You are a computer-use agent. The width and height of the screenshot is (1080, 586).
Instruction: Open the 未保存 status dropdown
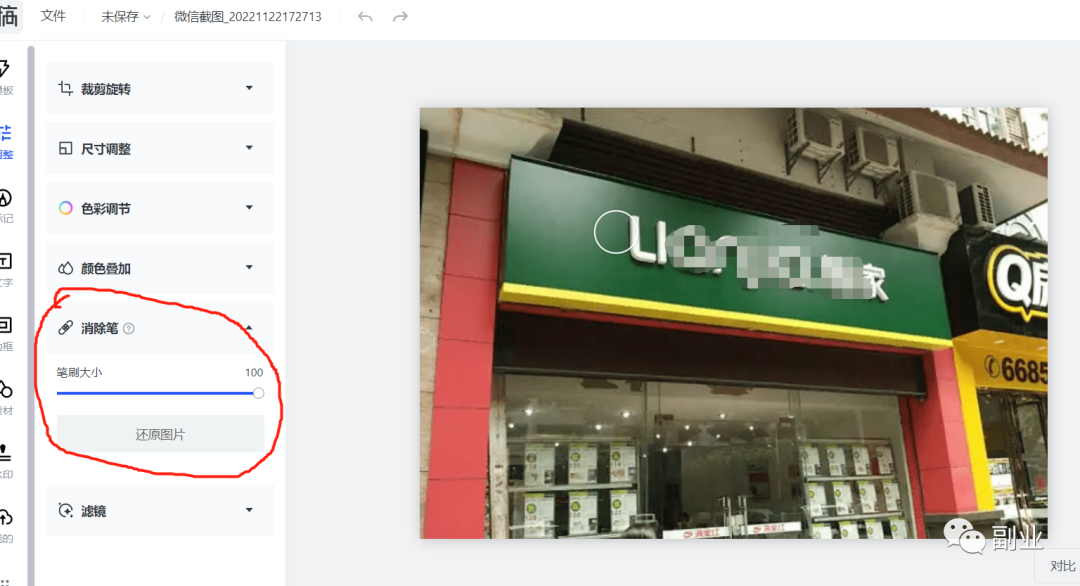pyautogui.click(x=125, y=17)
